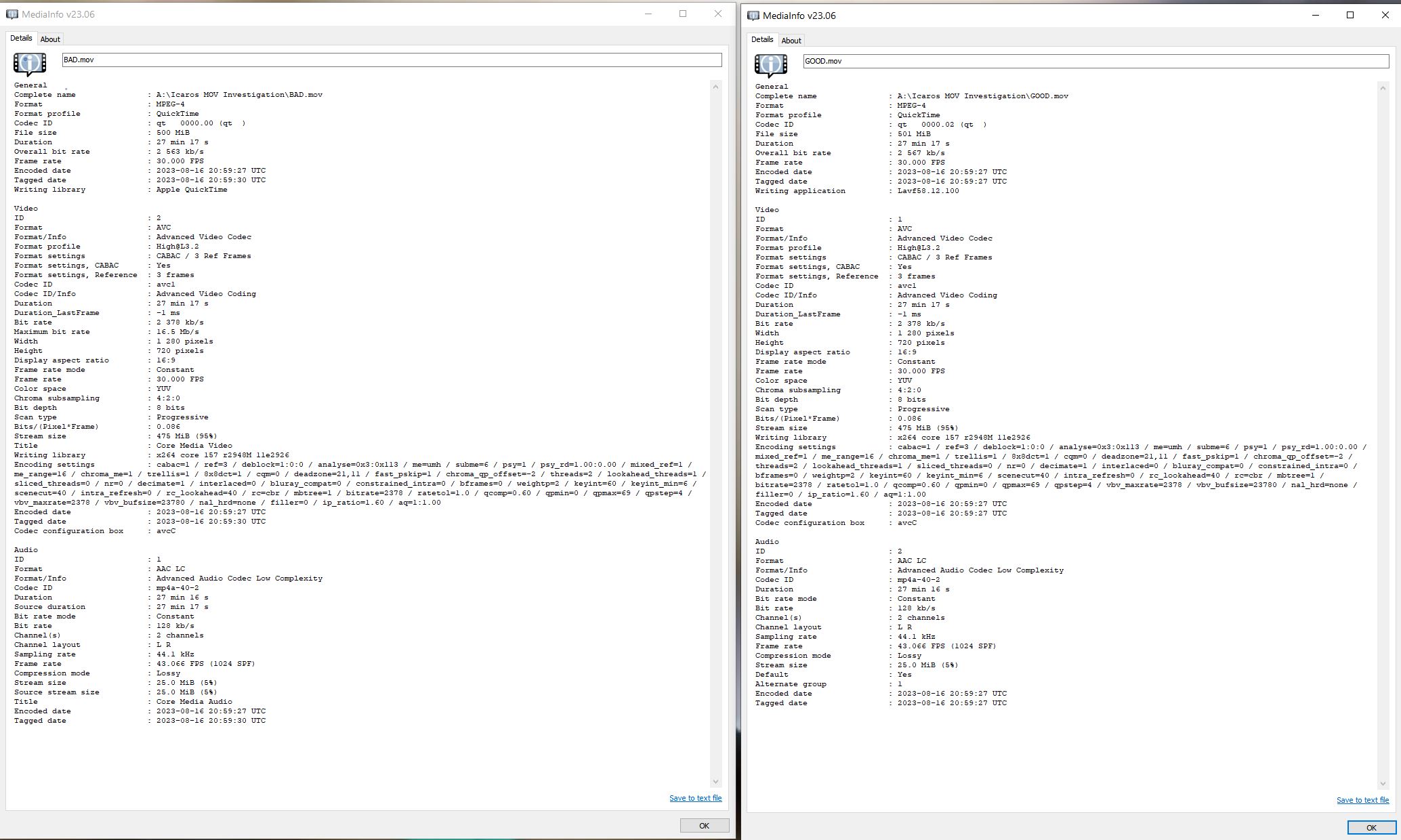This screenshot has width=1401, height=840.
Task: Click title bar app icon of left window
Action: click(x=12, y=14)
